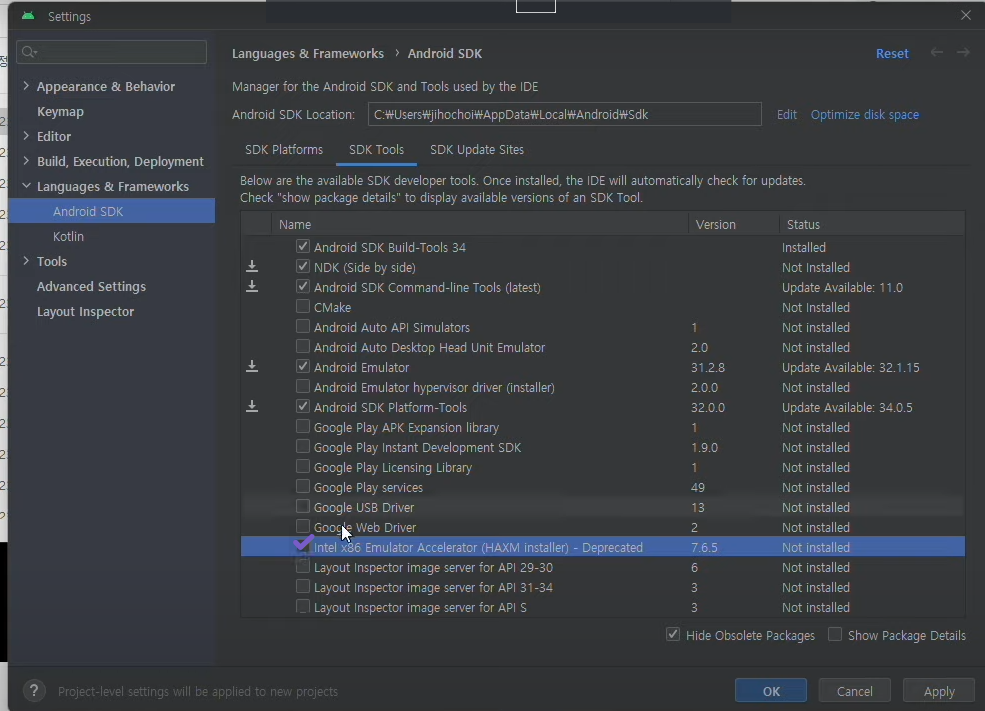Click 'Update Available: 34.0.5' status
This screenshot has height=711, width=985.
(x=847, y=408)
